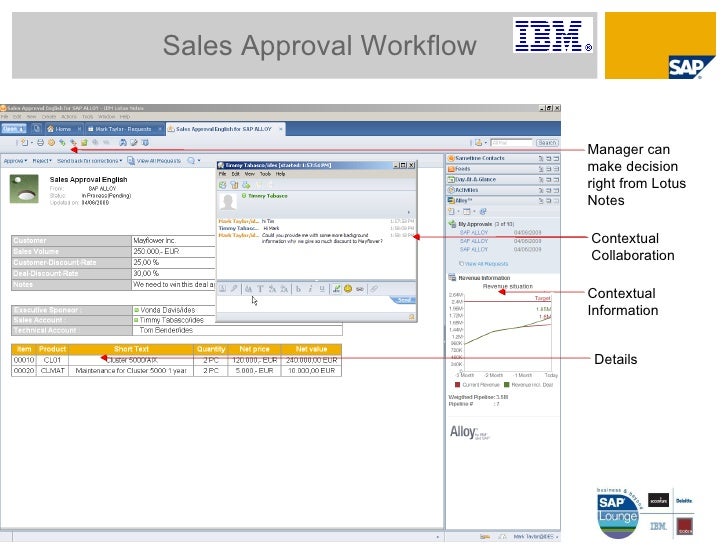Screen dimensions: 728x546
Task: Switch to the Home tab
Action: (63, 129)
